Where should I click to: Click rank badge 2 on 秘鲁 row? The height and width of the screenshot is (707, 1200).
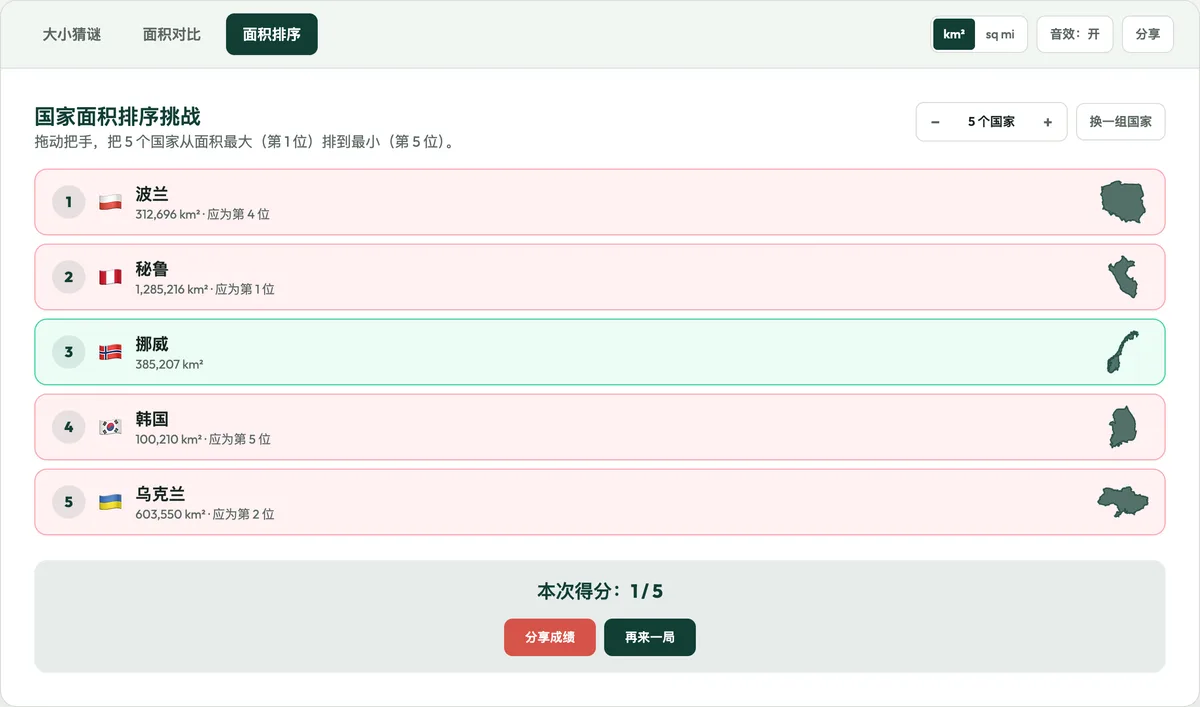point(69,277)
